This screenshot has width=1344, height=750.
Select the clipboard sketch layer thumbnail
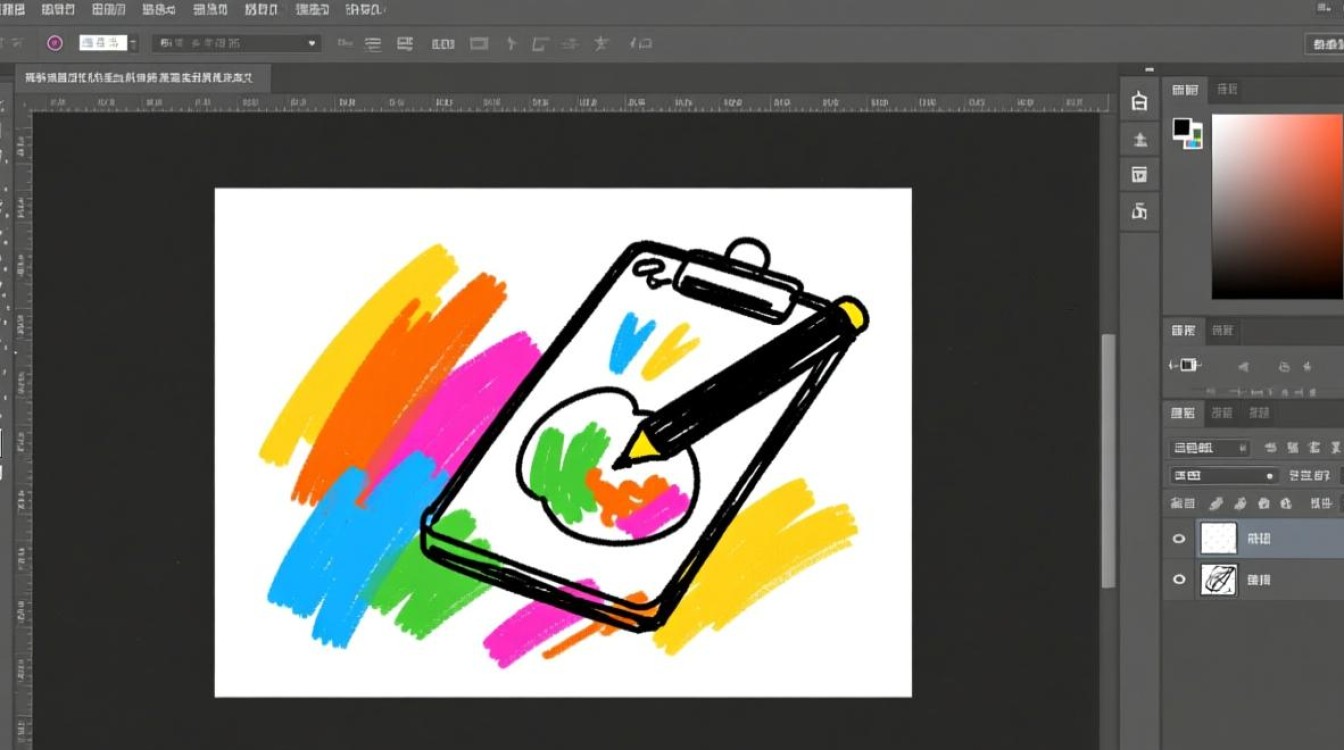click(1218, 579)
